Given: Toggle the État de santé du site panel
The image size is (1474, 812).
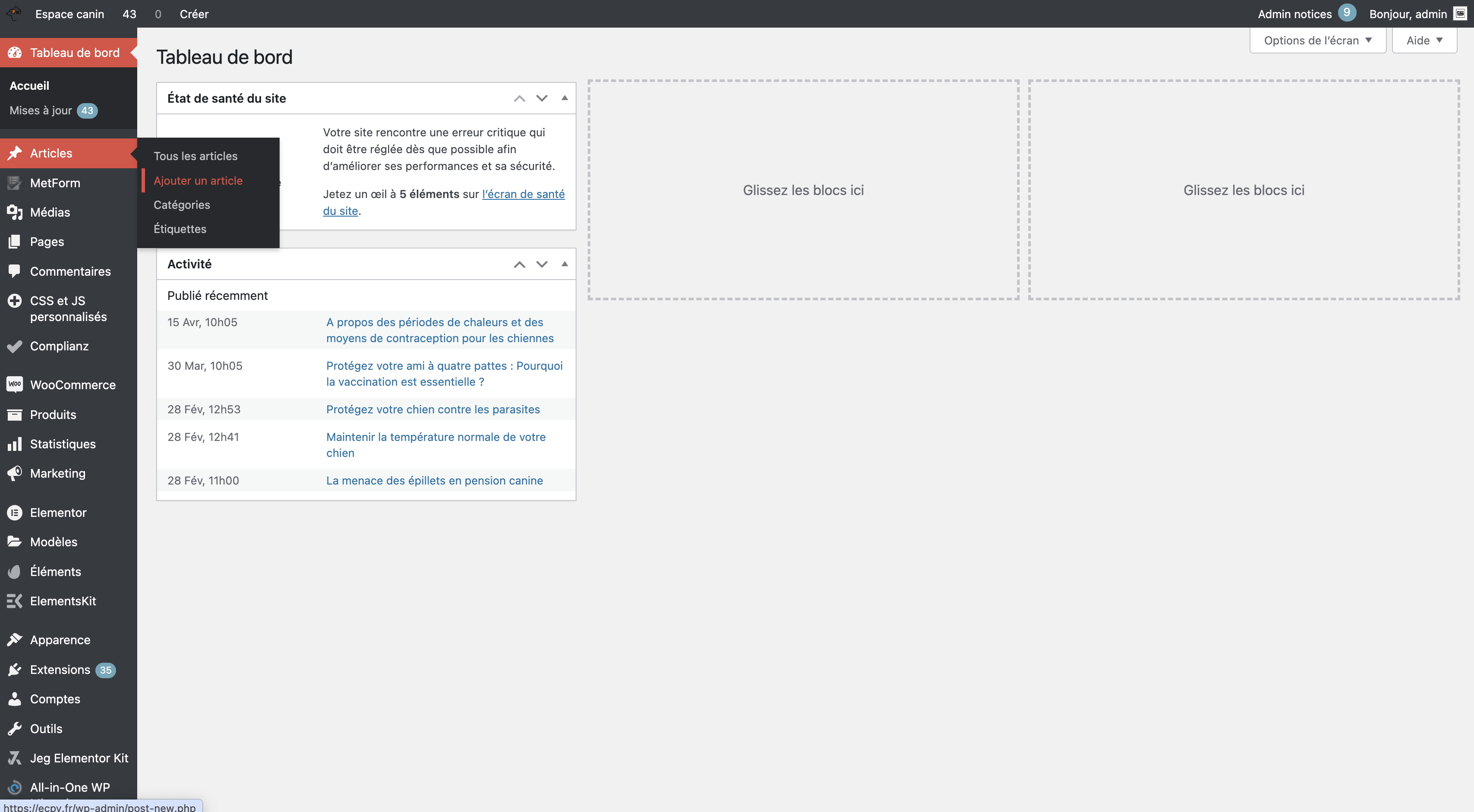Looking at the screenshot, I should tap(564, 98).
